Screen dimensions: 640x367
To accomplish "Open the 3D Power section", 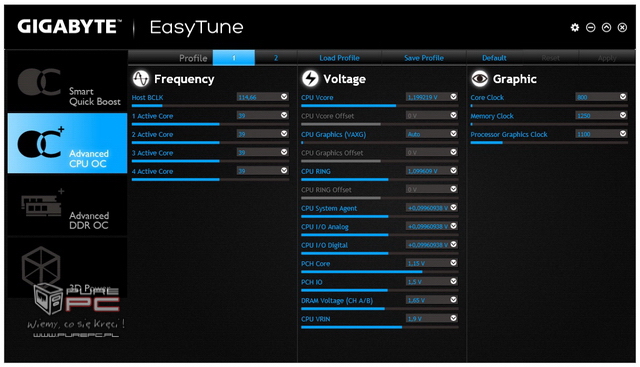I will pos(67,268).
